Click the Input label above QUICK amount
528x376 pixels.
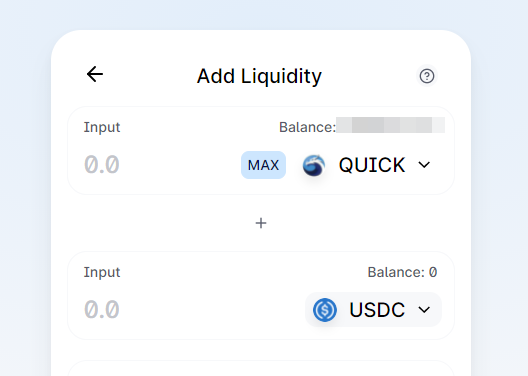tap(102, 127)
